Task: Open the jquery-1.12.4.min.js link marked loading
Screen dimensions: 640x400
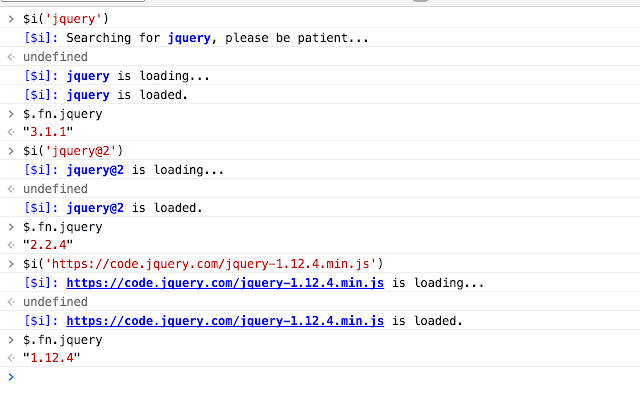Action: (225, 283)
